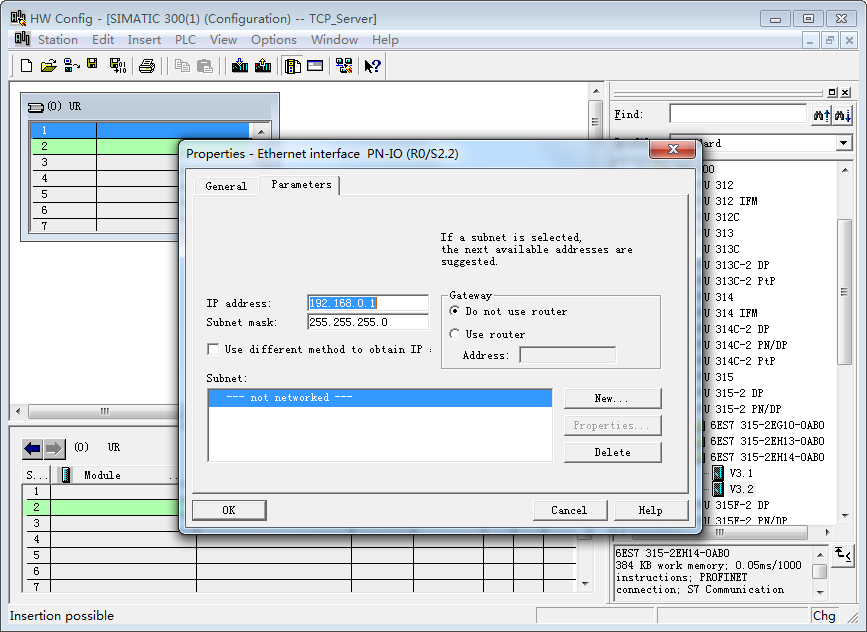Click Upload from Module toolbar icon

tap(263, 66)
